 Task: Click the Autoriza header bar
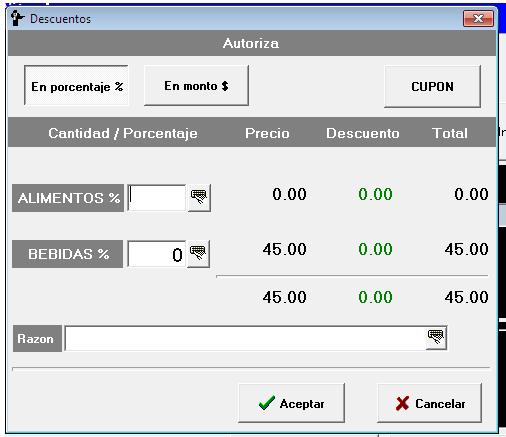tap(252, 43)
